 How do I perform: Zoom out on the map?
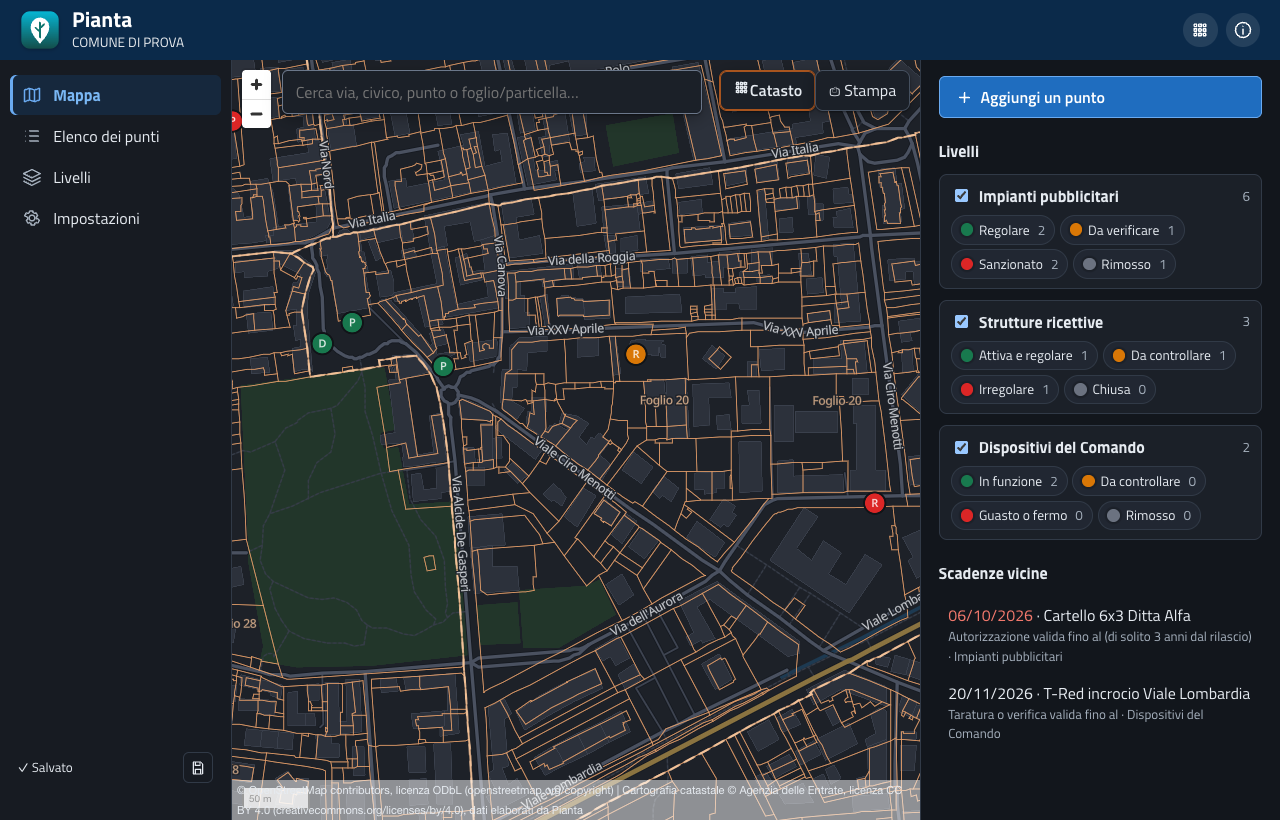(x=257, y=114)
